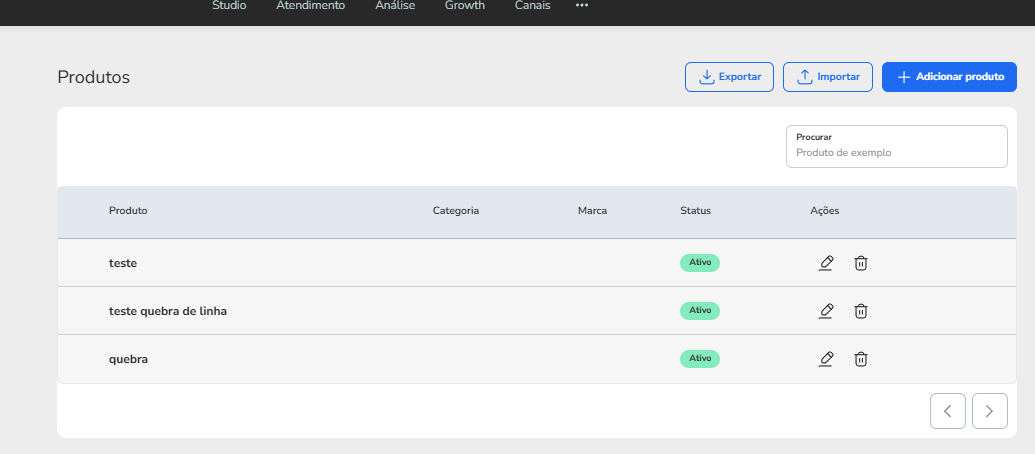
Task: Open the Growth menu
Action: click(x=465, y=5)
